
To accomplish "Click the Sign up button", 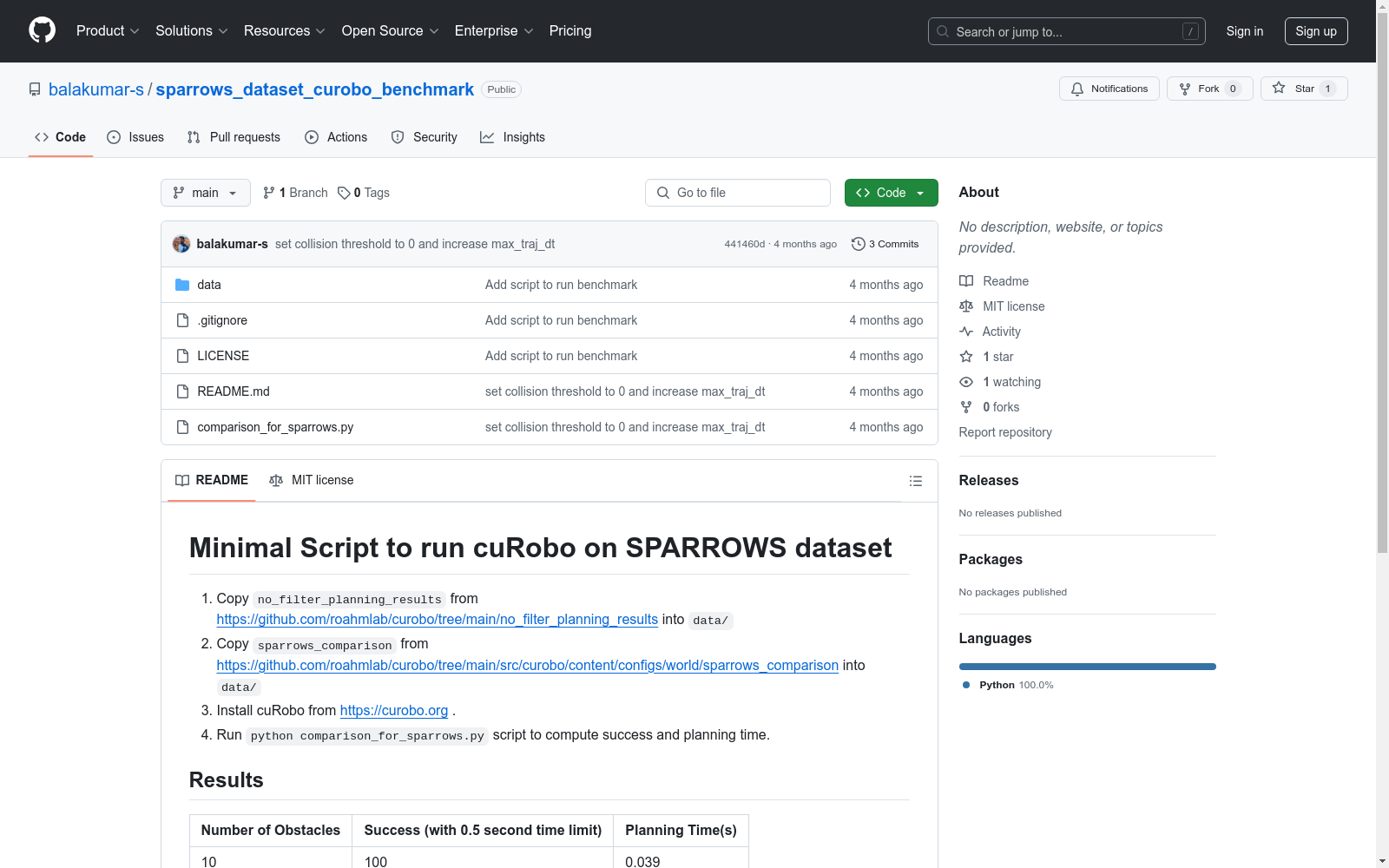I will pos(1316,31).
